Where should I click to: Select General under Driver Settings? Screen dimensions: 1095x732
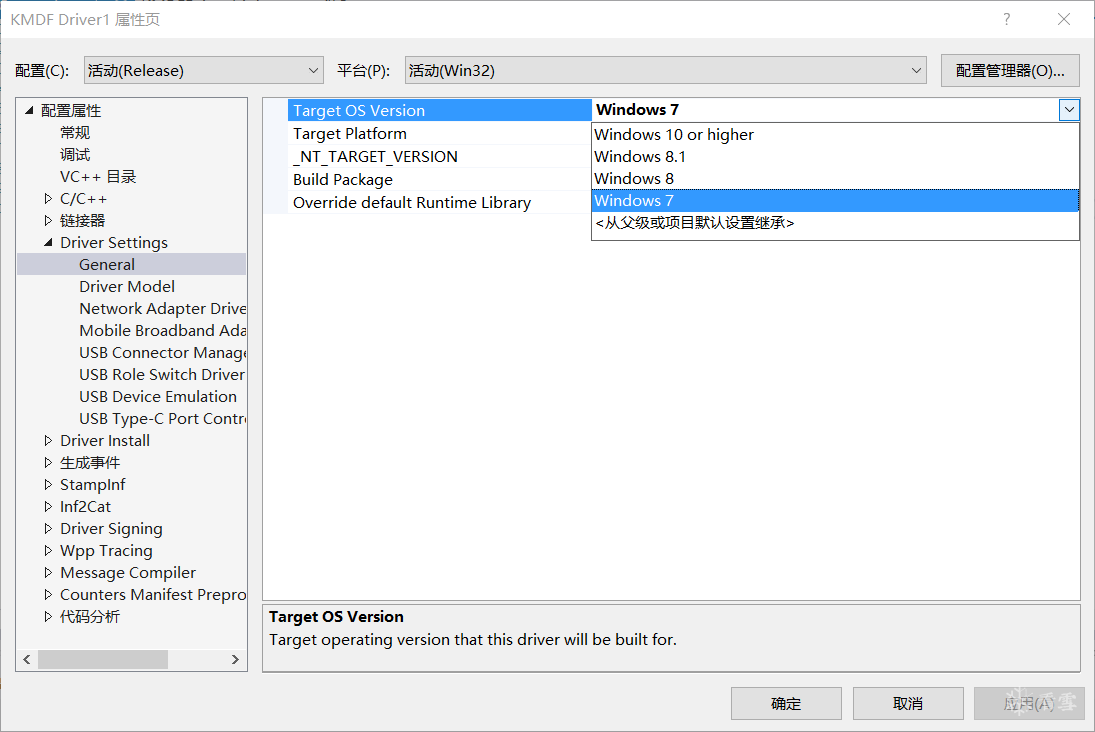[x=107, y=265]
